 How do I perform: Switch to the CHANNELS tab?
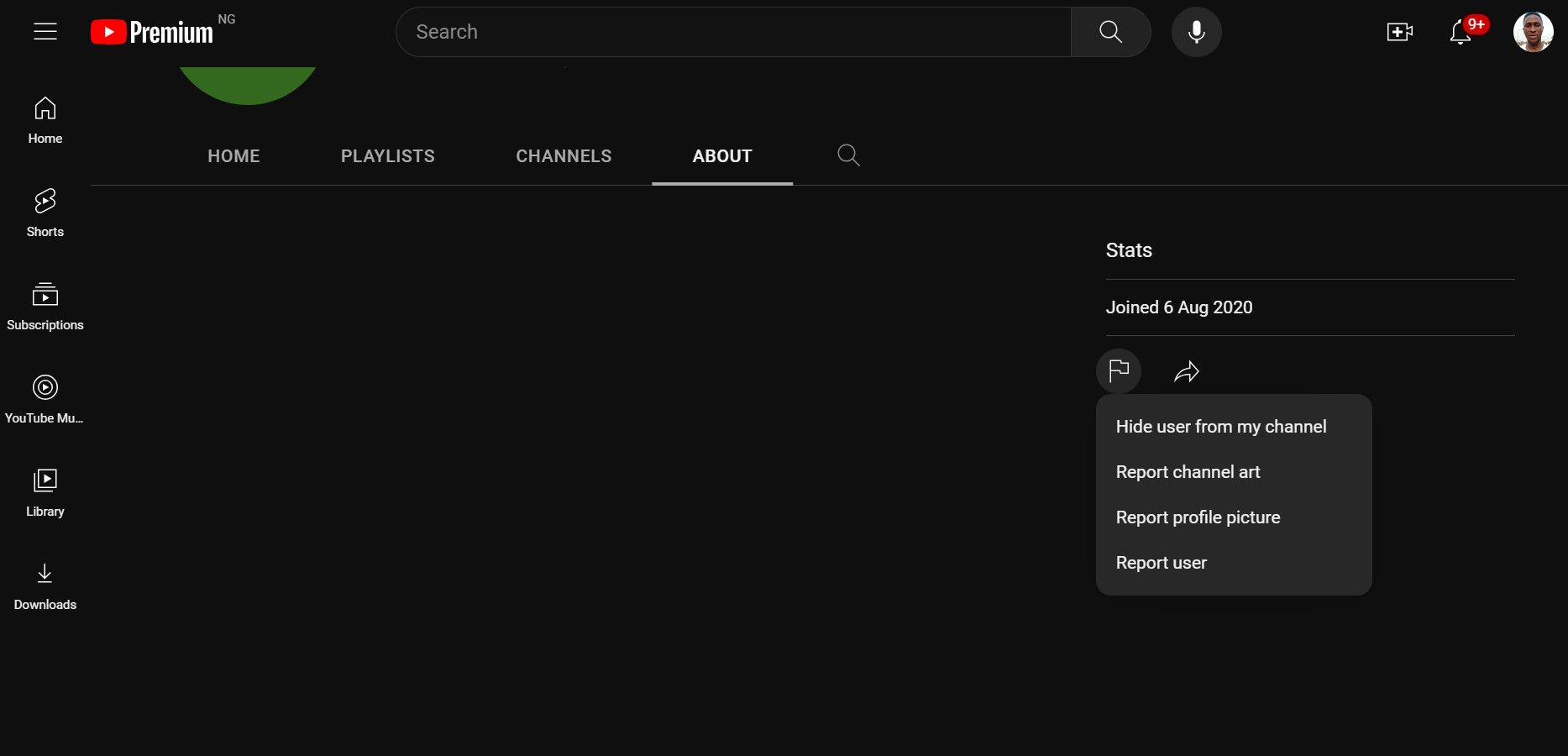[564, 156]
